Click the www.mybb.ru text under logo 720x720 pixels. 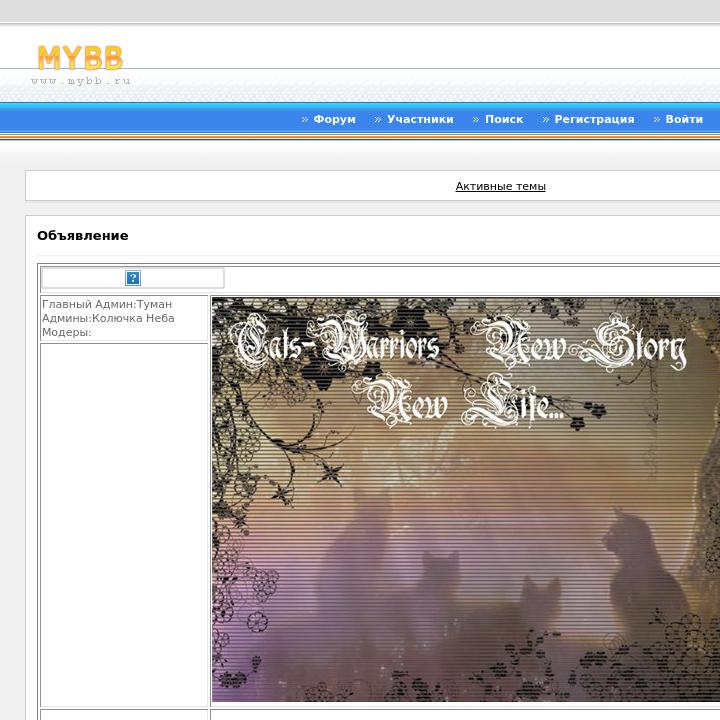[x=80, y=81]
